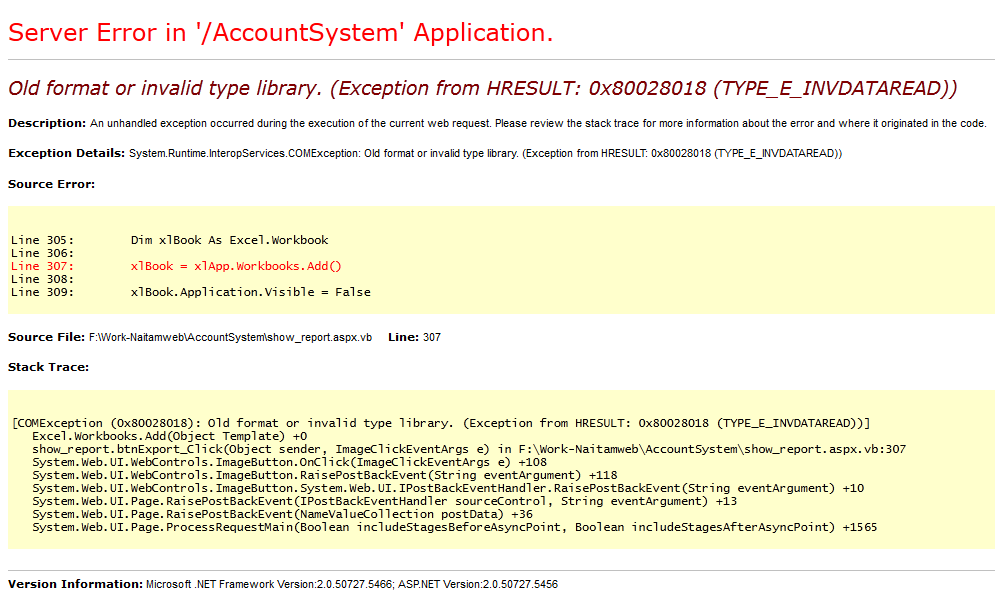This screenshot has width=995, height=597.
Task: Click the 'Server Error in /AccountSystem Application' heading
Action: (280, 32)
